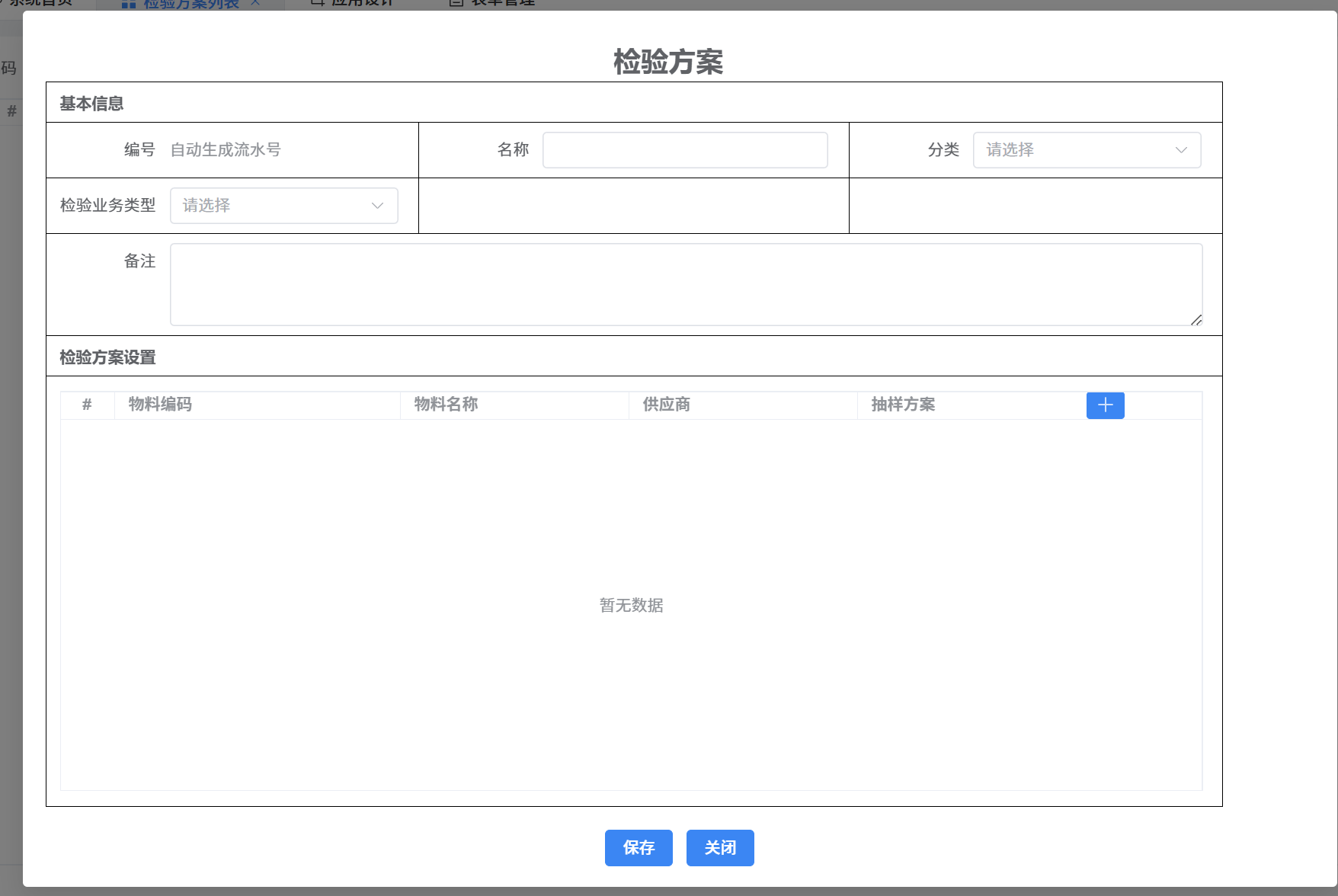Focus the 名称 input field
Image resolution: width=1338 pixels, height=896 pixels.
click(x=684, y=150)
